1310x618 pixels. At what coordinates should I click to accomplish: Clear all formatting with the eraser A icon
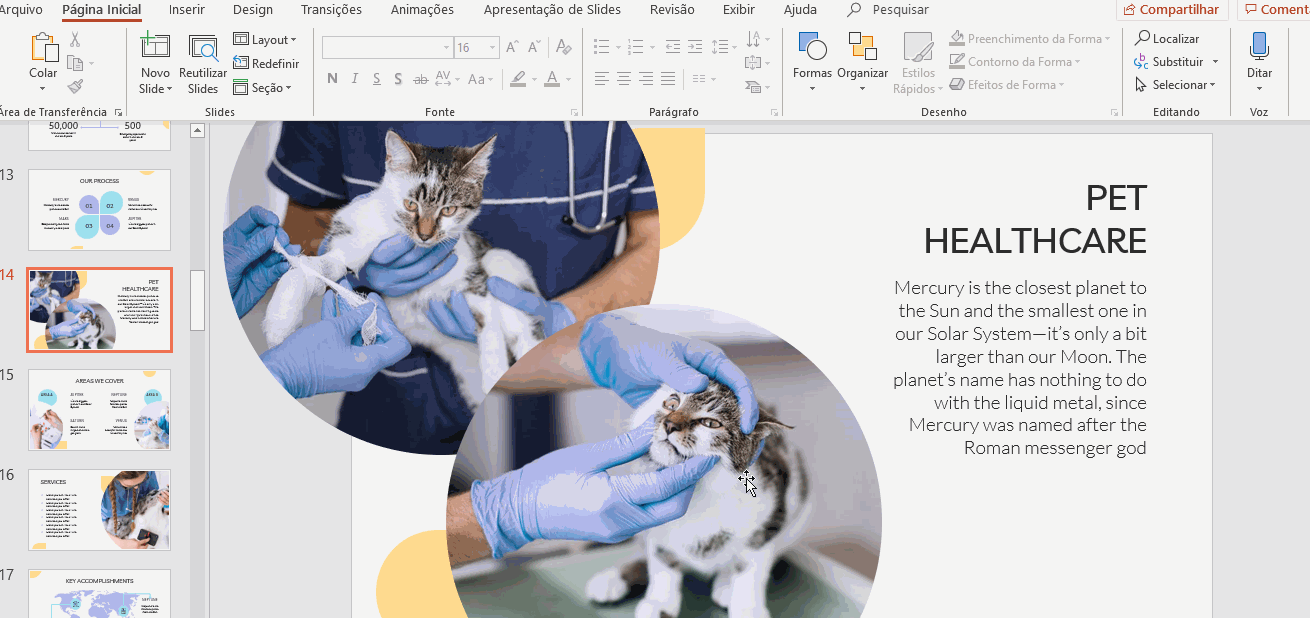click(563, 47)
